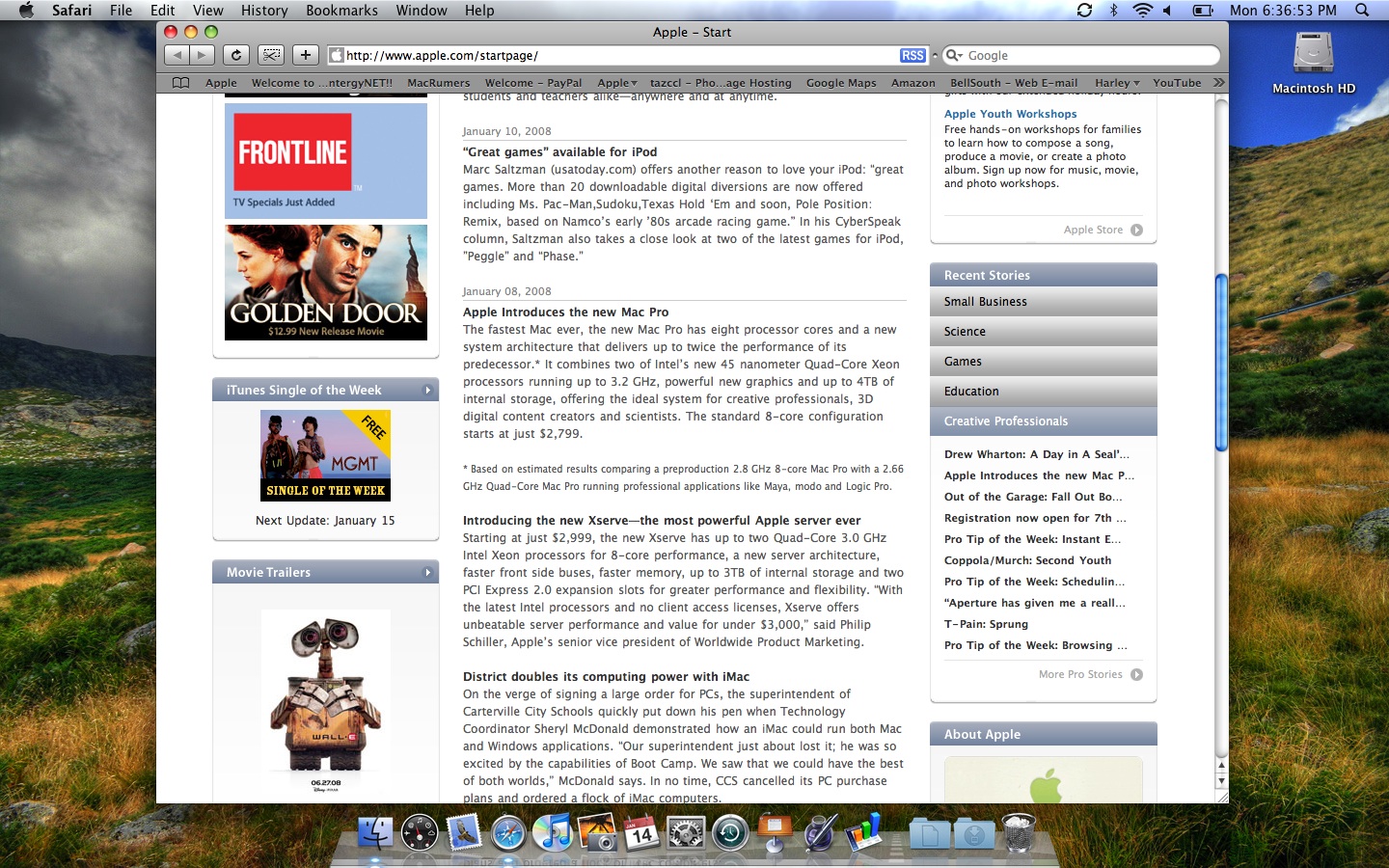1389x868 pixels.
Task: Click the Frontline TV Specials thumbnail
Action: pyautogui.click(x=326, y=160)
